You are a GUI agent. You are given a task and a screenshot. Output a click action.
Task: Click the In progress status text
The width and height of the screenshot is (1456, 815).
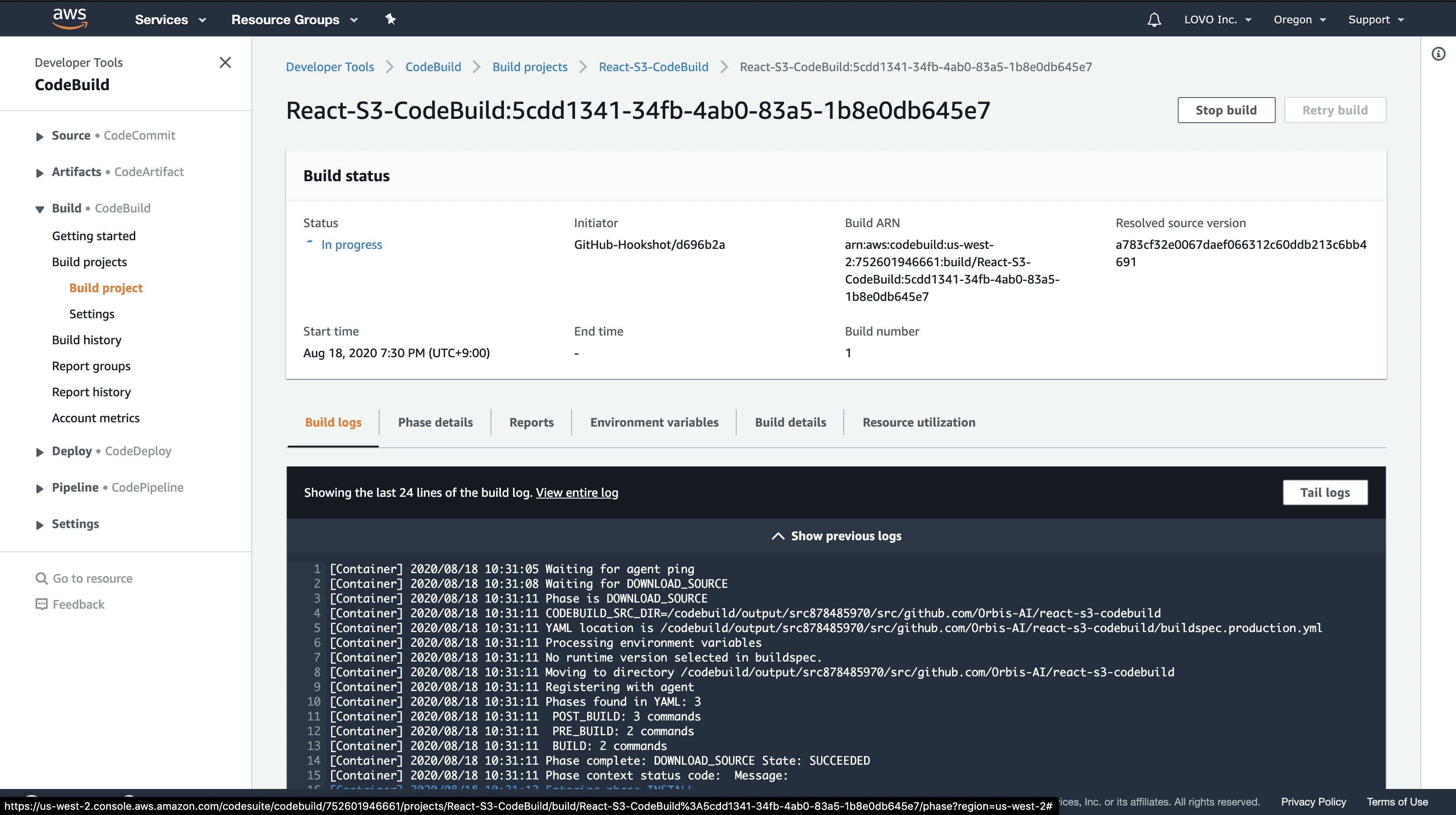click(351, 245)
